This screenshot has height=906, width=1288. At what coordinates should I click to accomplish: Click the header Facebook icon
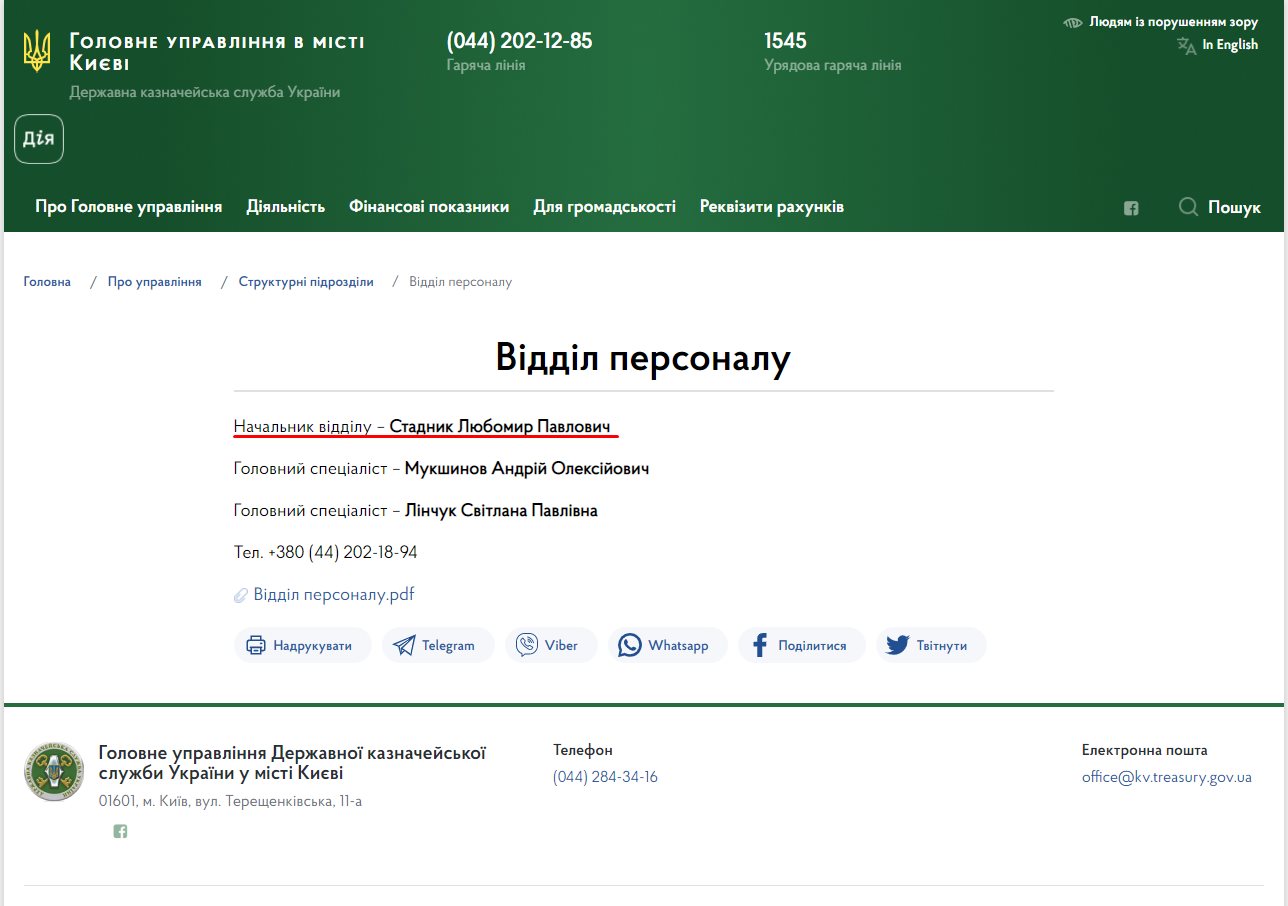click(1131, 208)
